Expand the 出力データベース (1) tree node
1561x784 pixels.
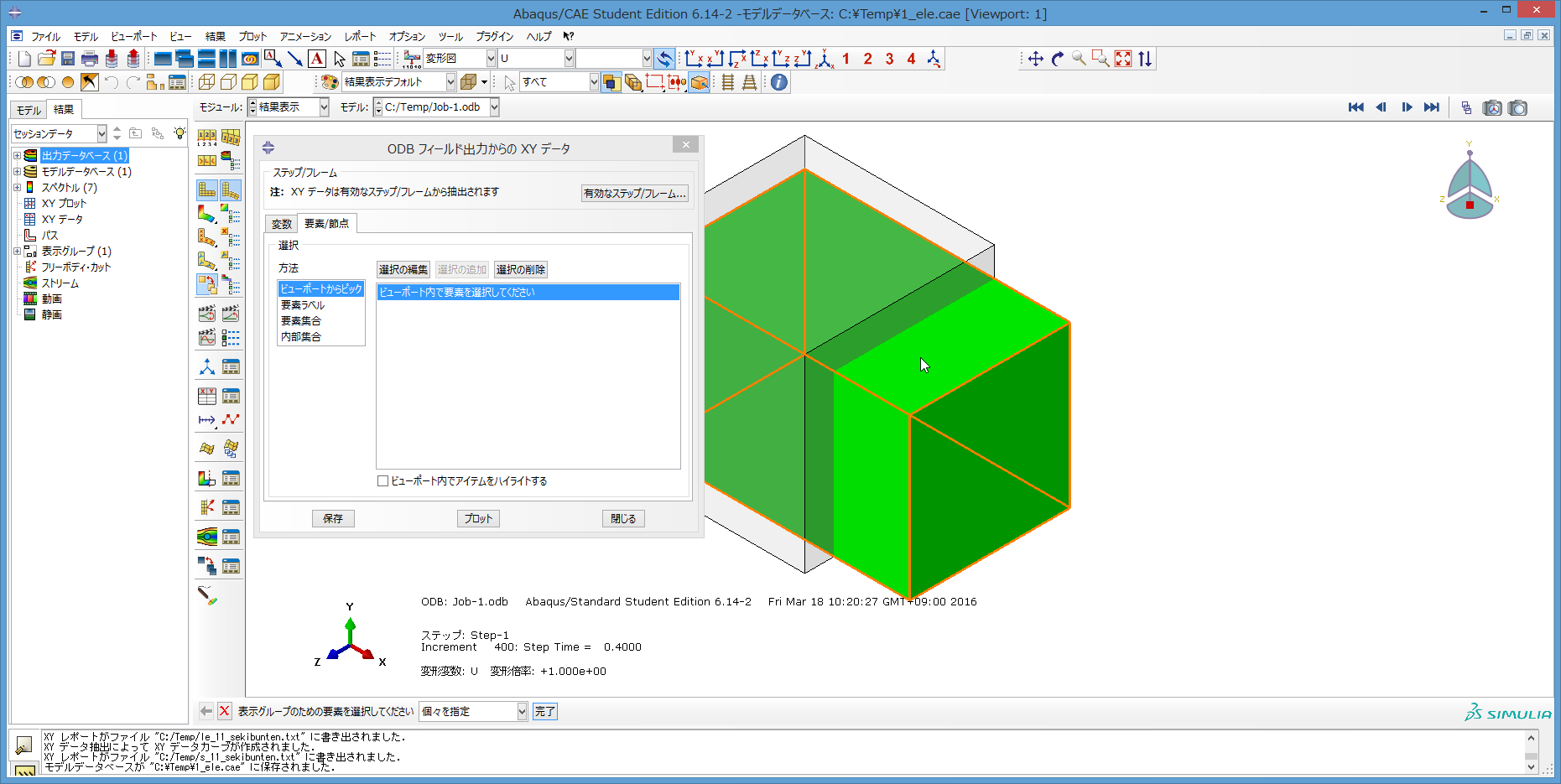[17, 155]
